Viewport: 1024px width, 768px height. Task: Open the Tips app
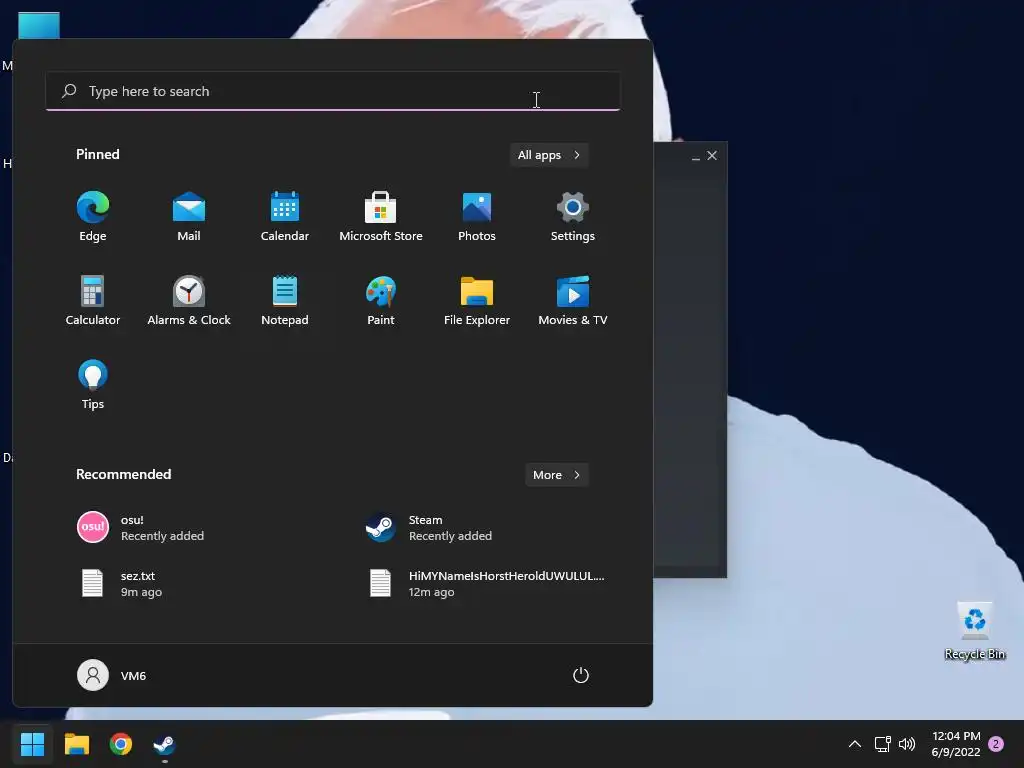click(x=93, y=385)
